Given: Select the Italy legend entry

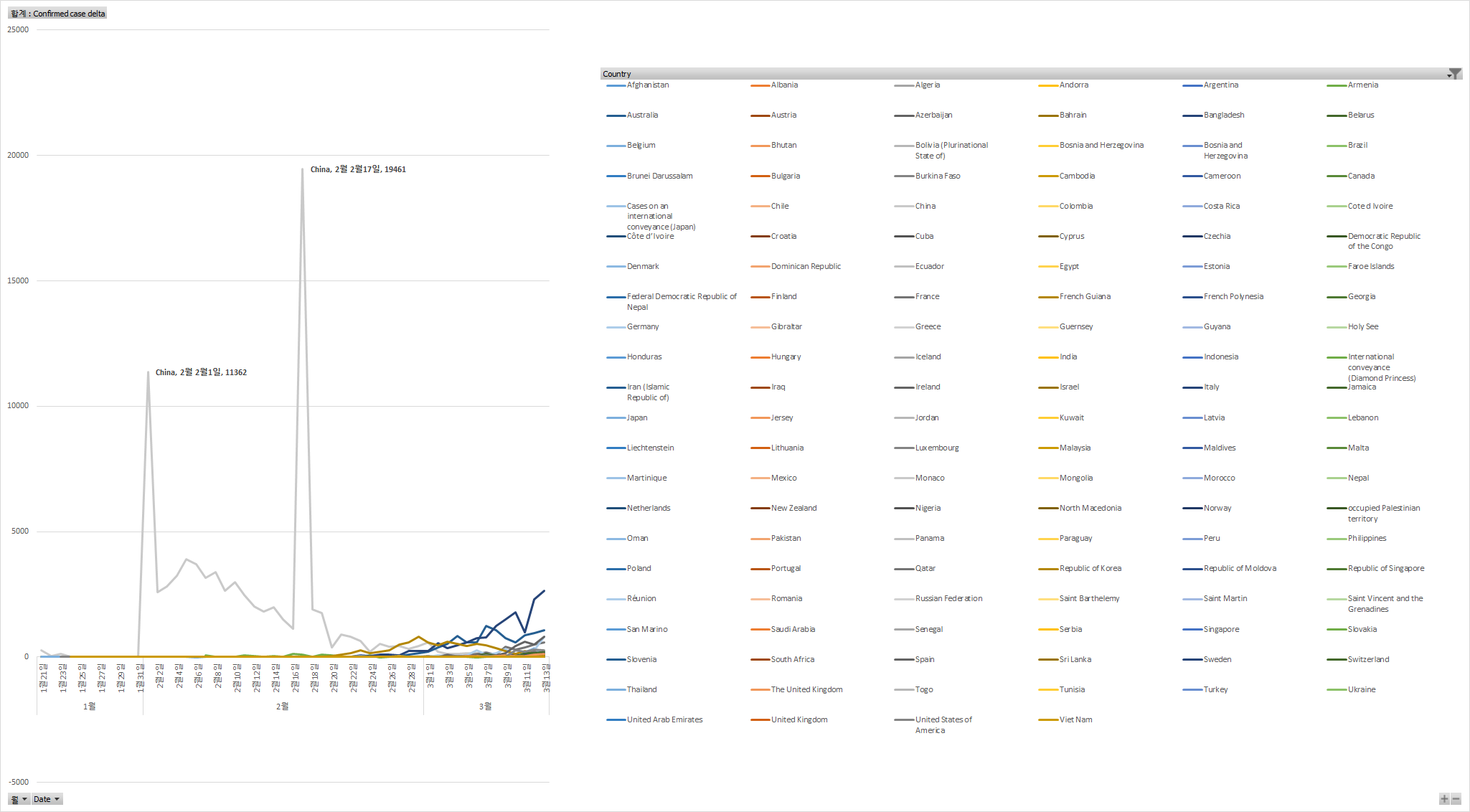Looking at the screenshot, I should click(x=1211, y=387).
